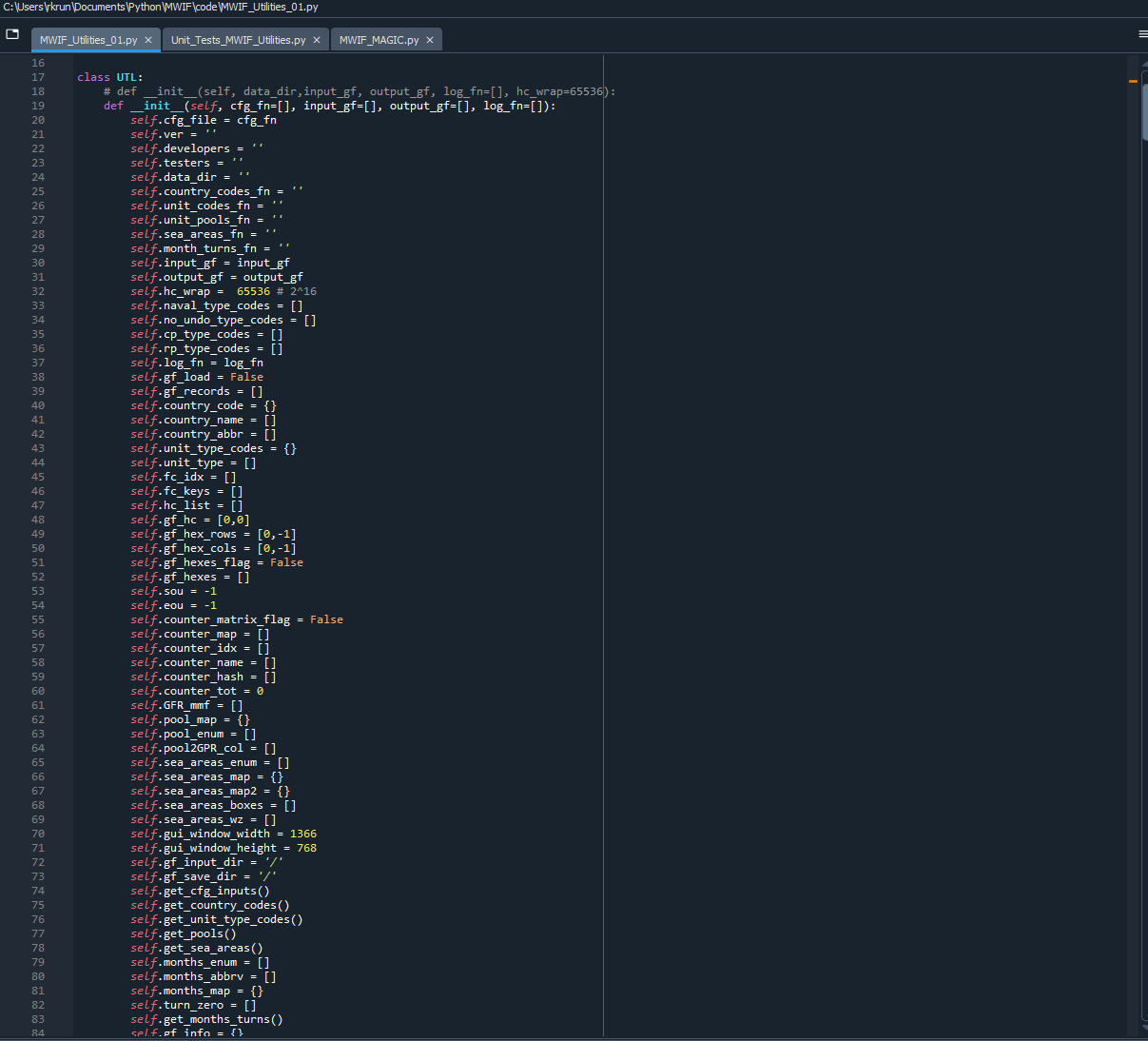Screen dimensions: 1148x1041
Task: Click line number 55
Action: coord(38,619)
